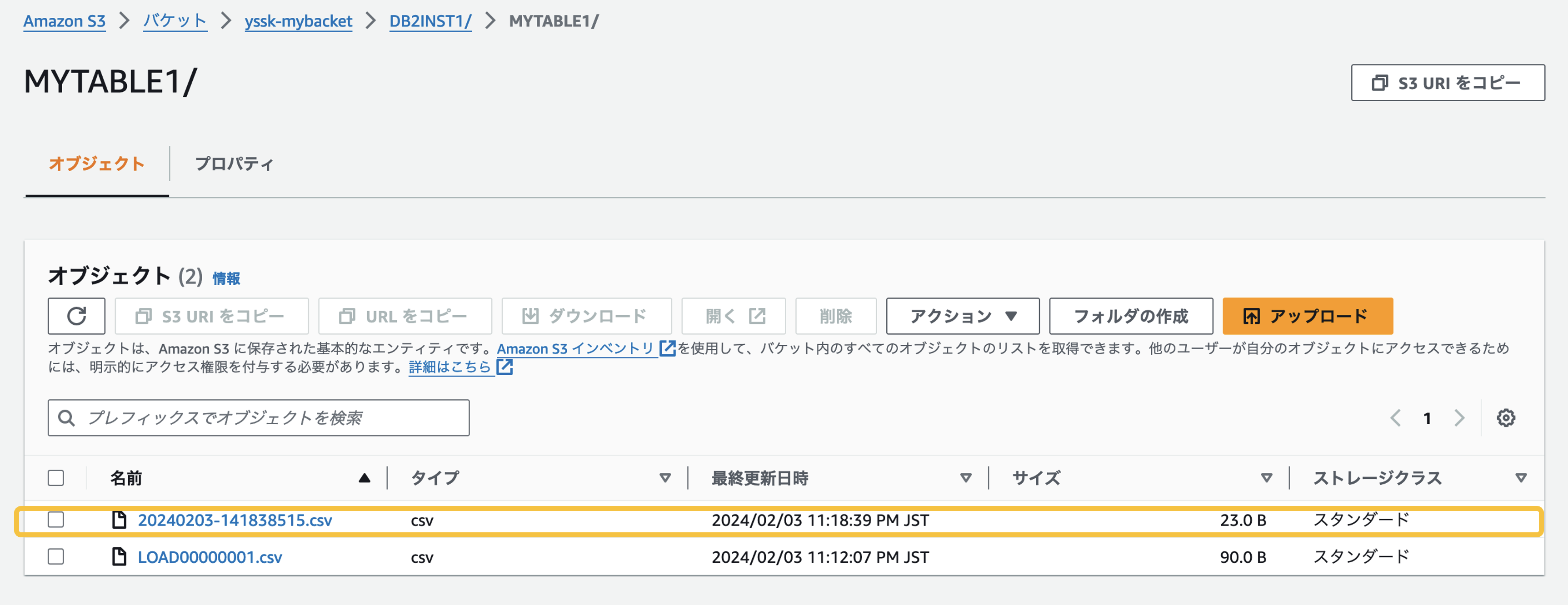Sort by サイズ column arrow
Screen dimensions: 1568x605
1266,478
